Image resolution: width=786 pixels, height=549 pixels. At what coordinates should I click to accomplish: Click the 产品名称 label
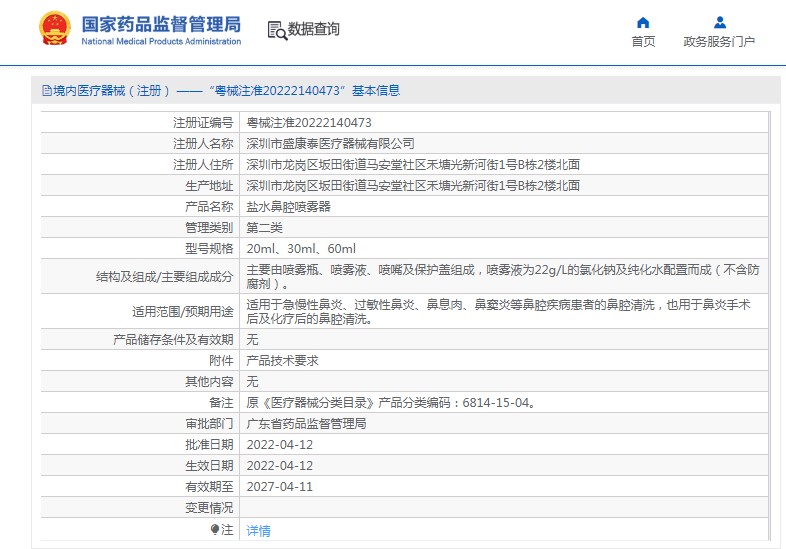click(209, 207)
